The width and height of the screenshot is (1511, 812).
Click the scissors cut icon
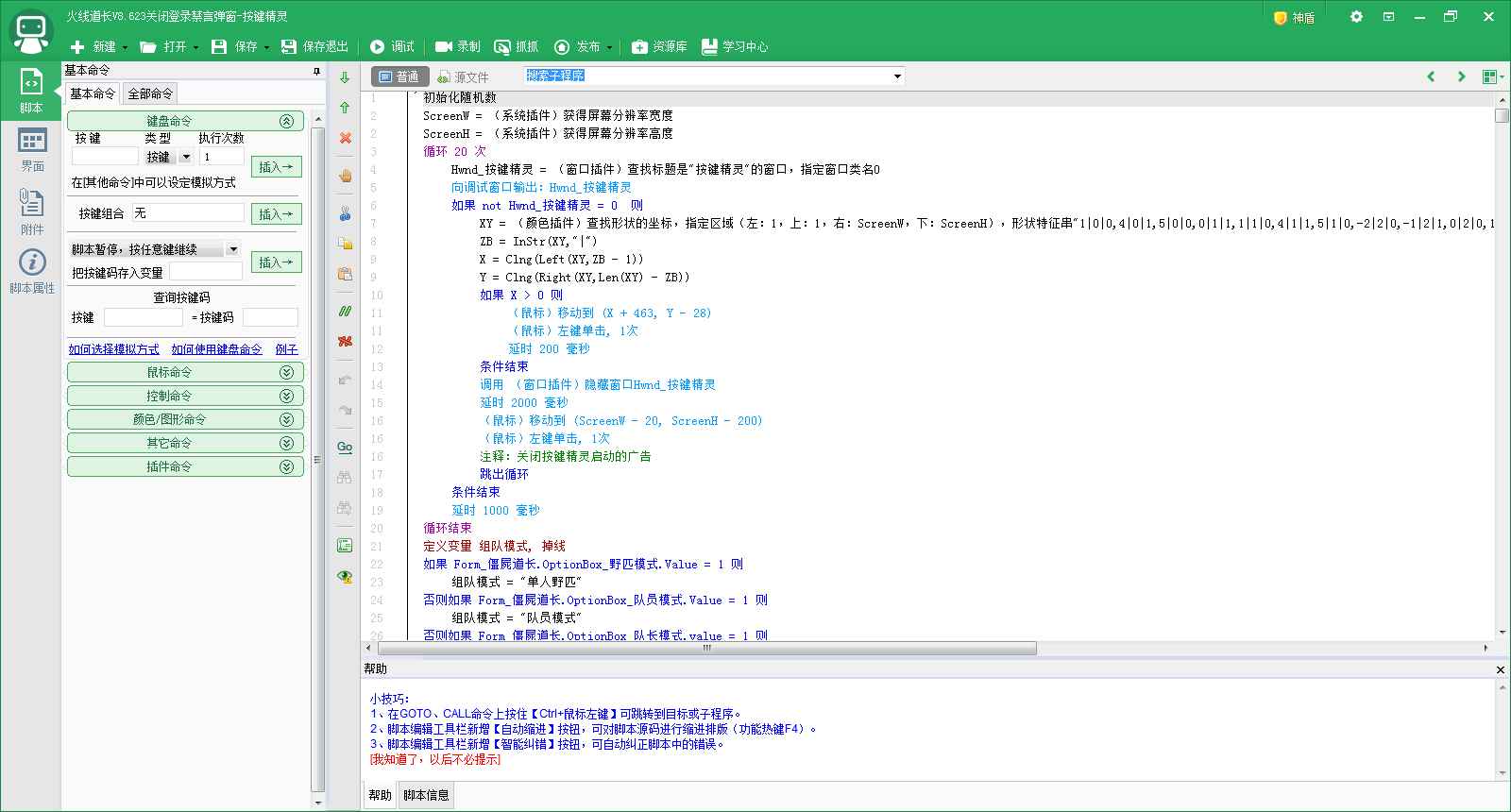point(345,213)
